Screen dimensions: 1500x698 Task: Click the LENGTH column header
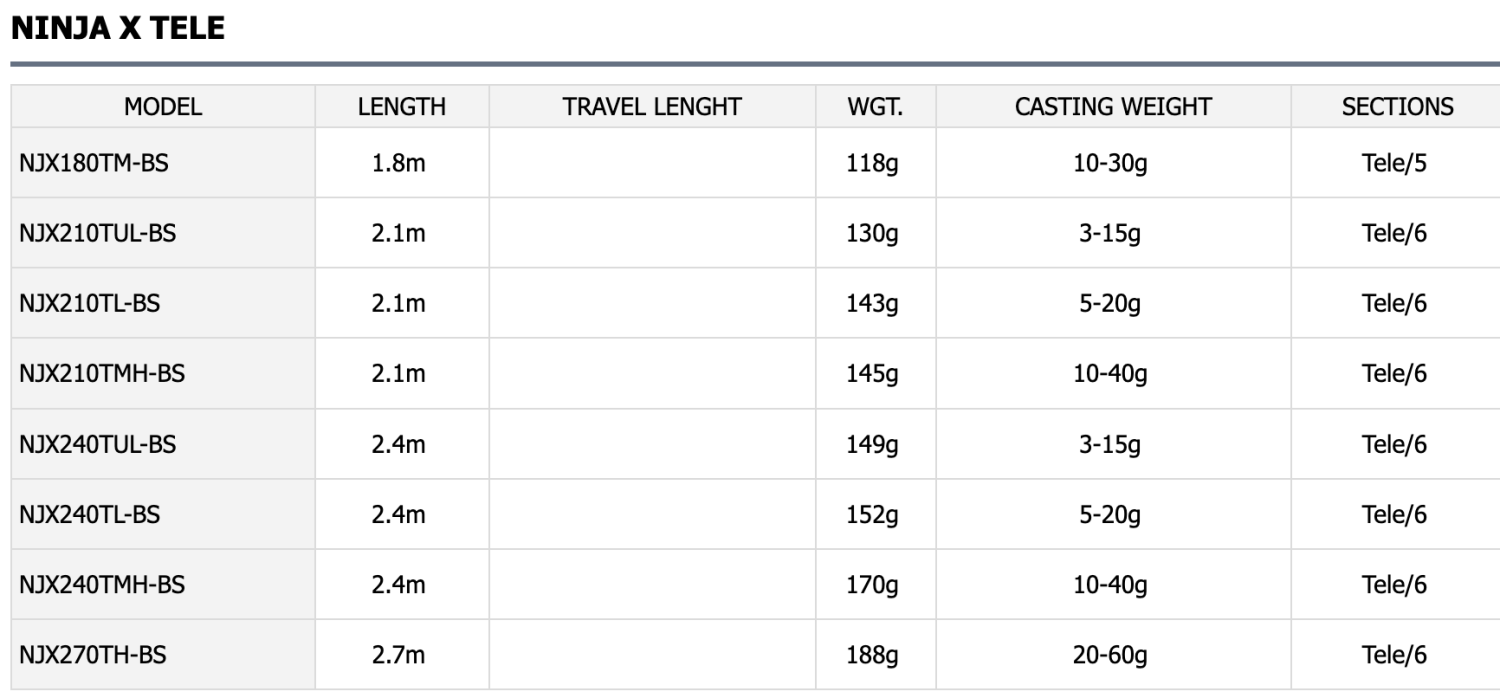point(402,107)
